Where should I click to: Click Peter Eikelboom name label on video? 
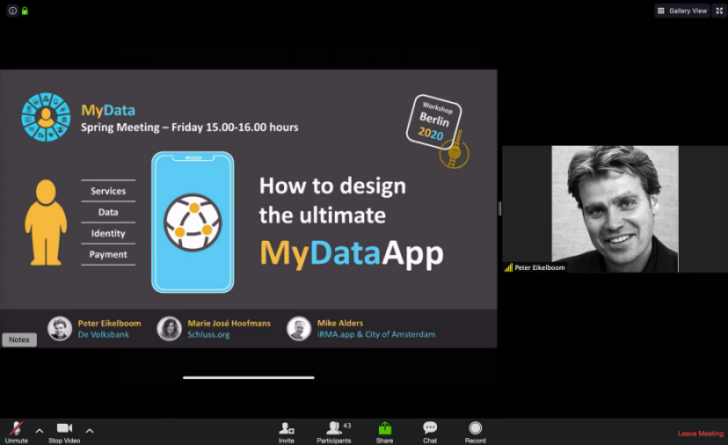pyautogui.click(x=540, y=268)
